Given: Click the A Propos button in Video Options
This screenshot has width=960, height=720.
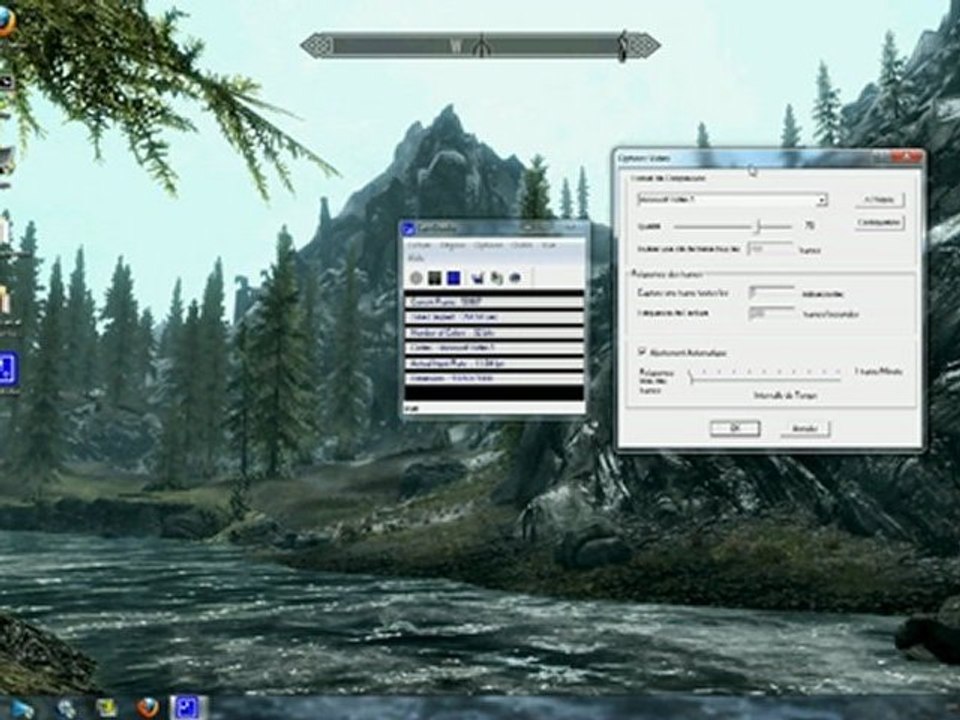Looking at the screenshot, I should tap(880, 200).
